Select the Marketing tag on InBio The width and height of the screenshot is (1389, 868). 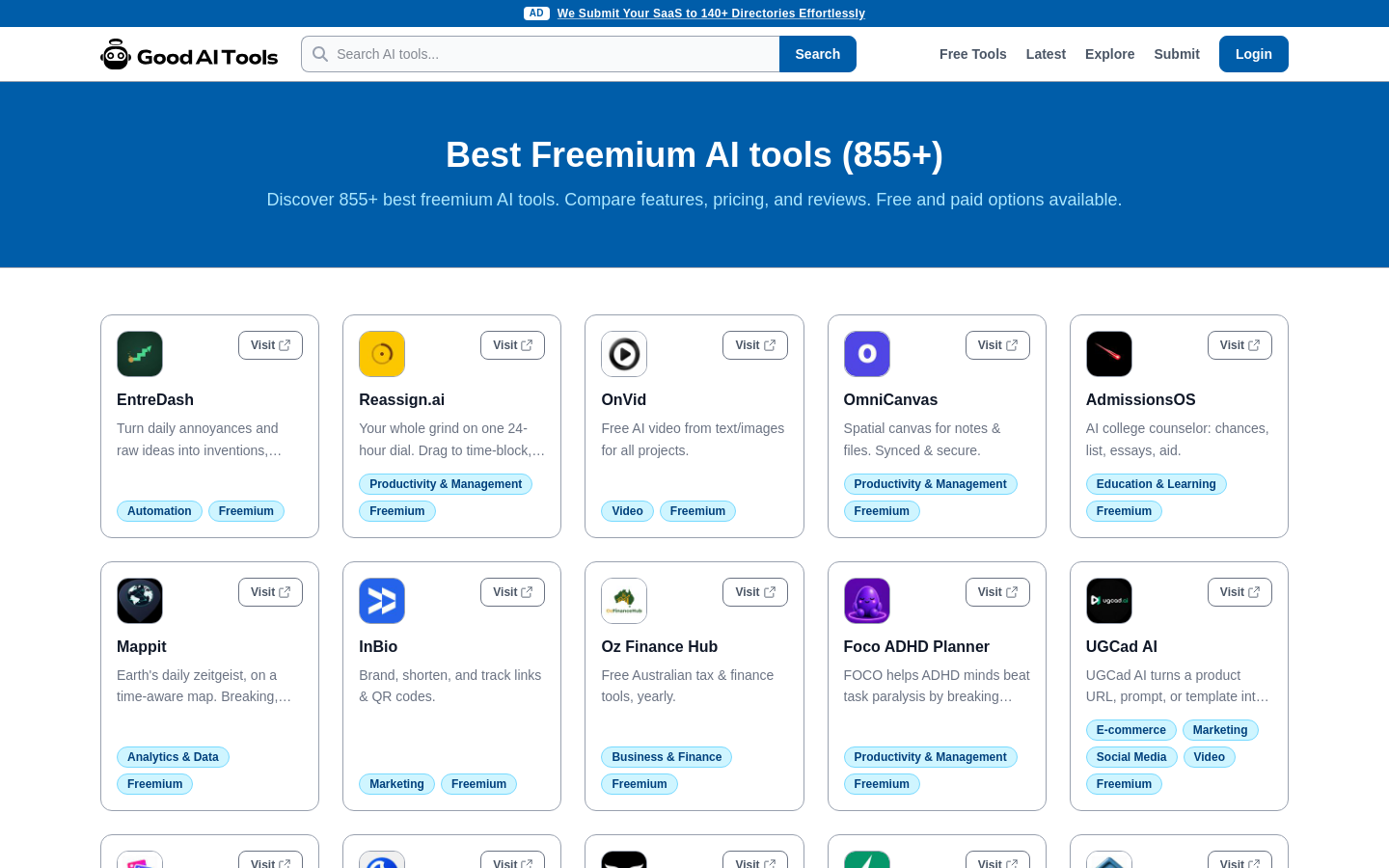396,784
